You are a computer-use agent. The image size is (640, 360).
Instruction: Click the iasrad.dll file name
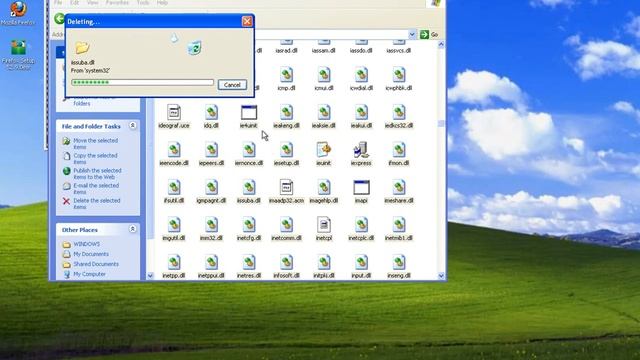coord(286,51)
